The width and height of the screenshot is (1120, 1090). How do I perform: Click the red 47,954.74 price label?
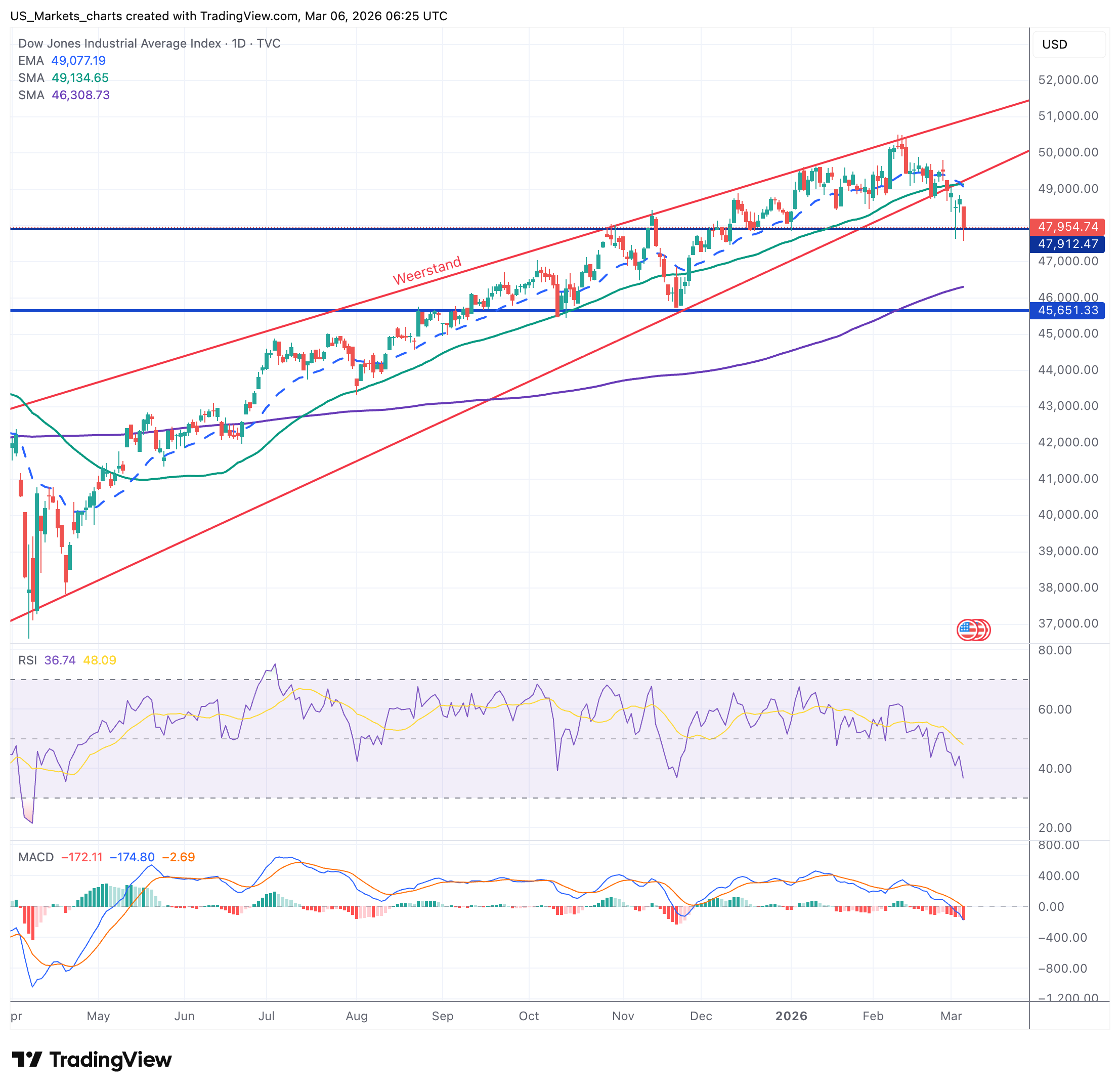[x=1066, y=227]
